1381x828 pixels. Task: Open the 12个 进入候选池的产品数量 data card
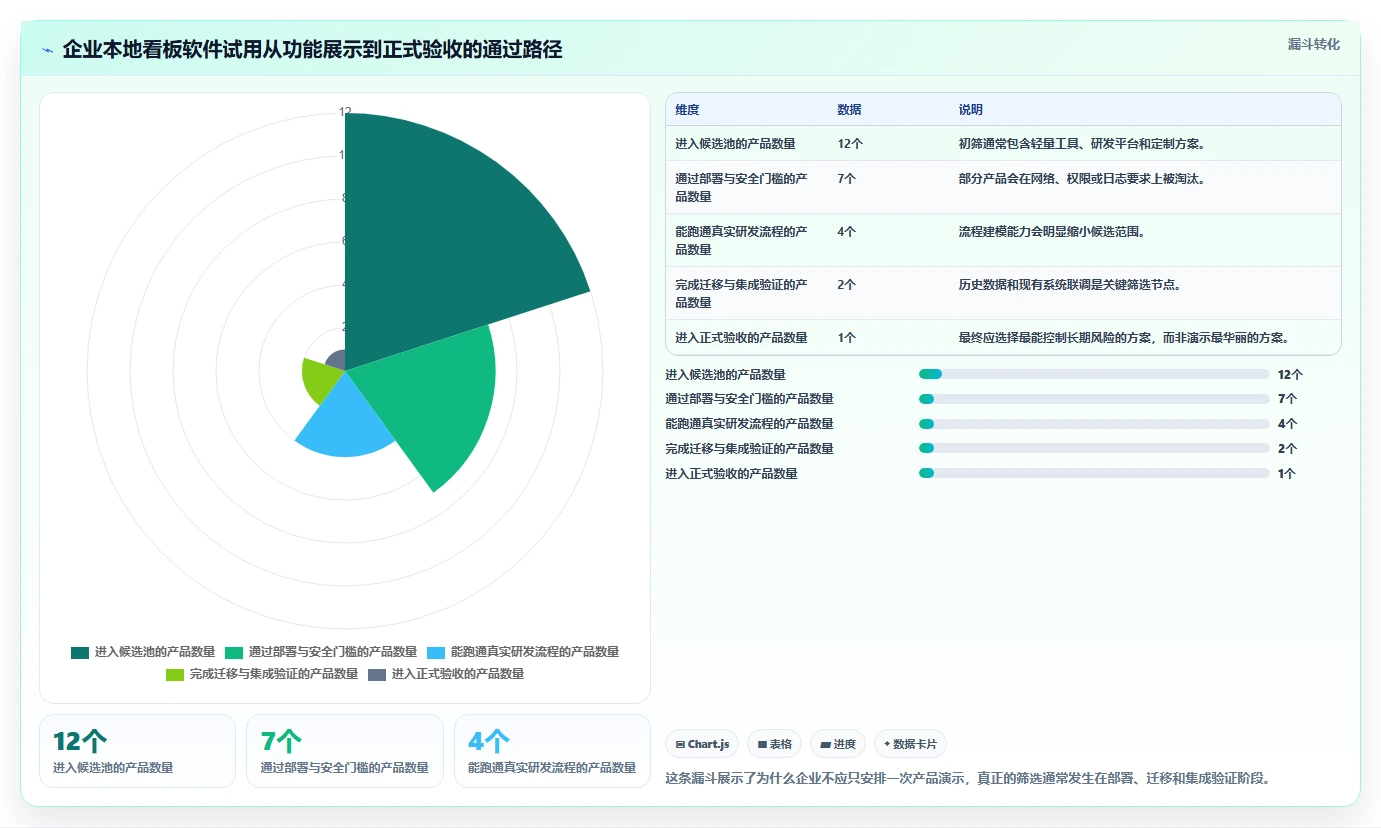(x=137, y=751)
